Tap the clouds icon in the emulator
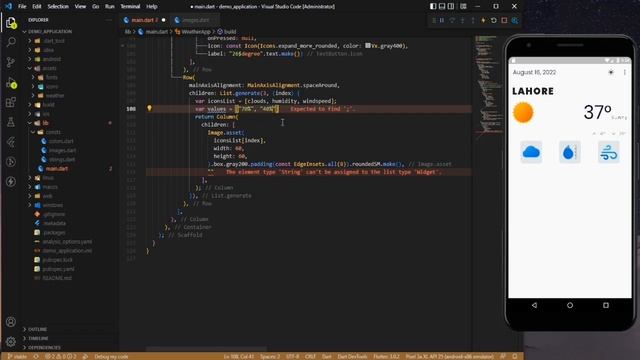Viewport: 640px width, 360px height. pos(531,152)
